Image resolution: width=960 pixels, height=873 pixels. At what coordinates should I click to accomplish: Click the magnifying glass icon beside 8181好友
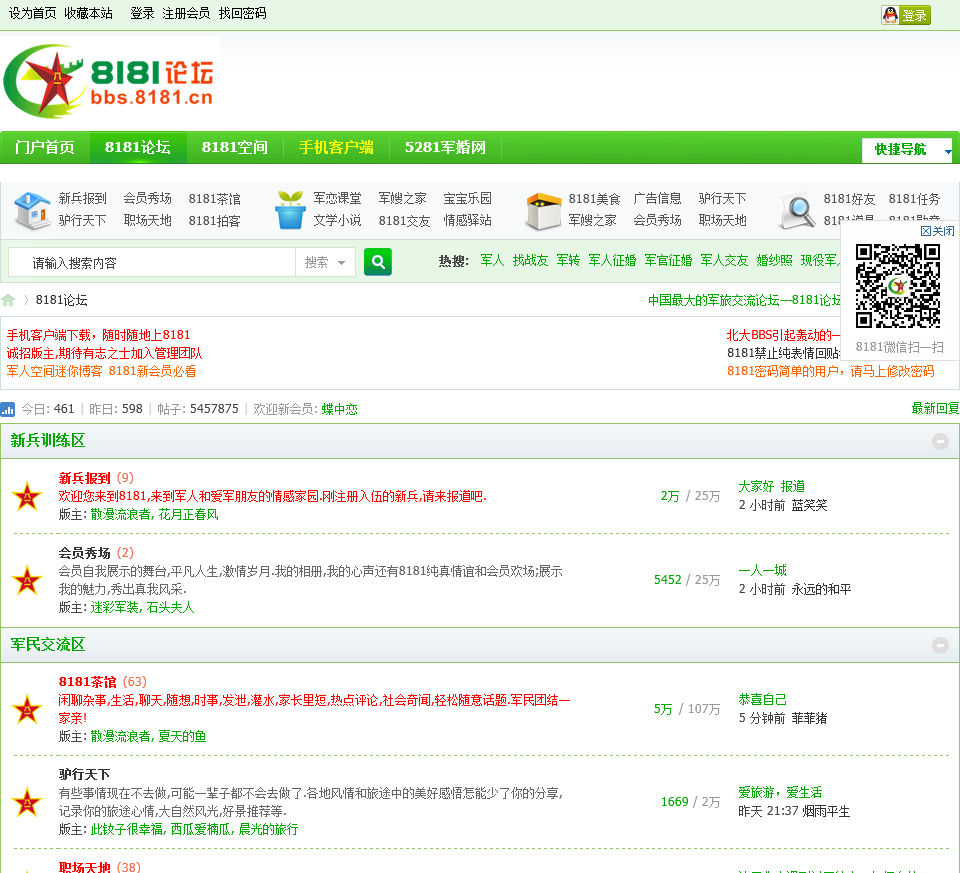click(798, 211)
